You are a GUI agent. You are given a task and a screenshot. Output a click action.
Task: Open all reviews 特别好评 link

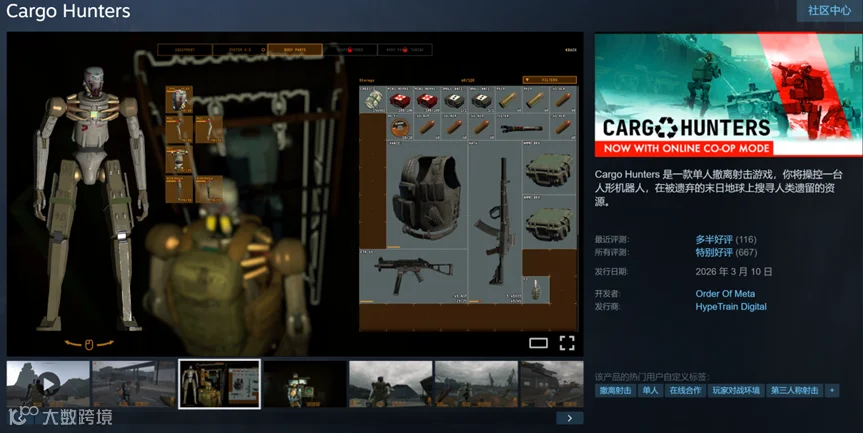(714, 253)
